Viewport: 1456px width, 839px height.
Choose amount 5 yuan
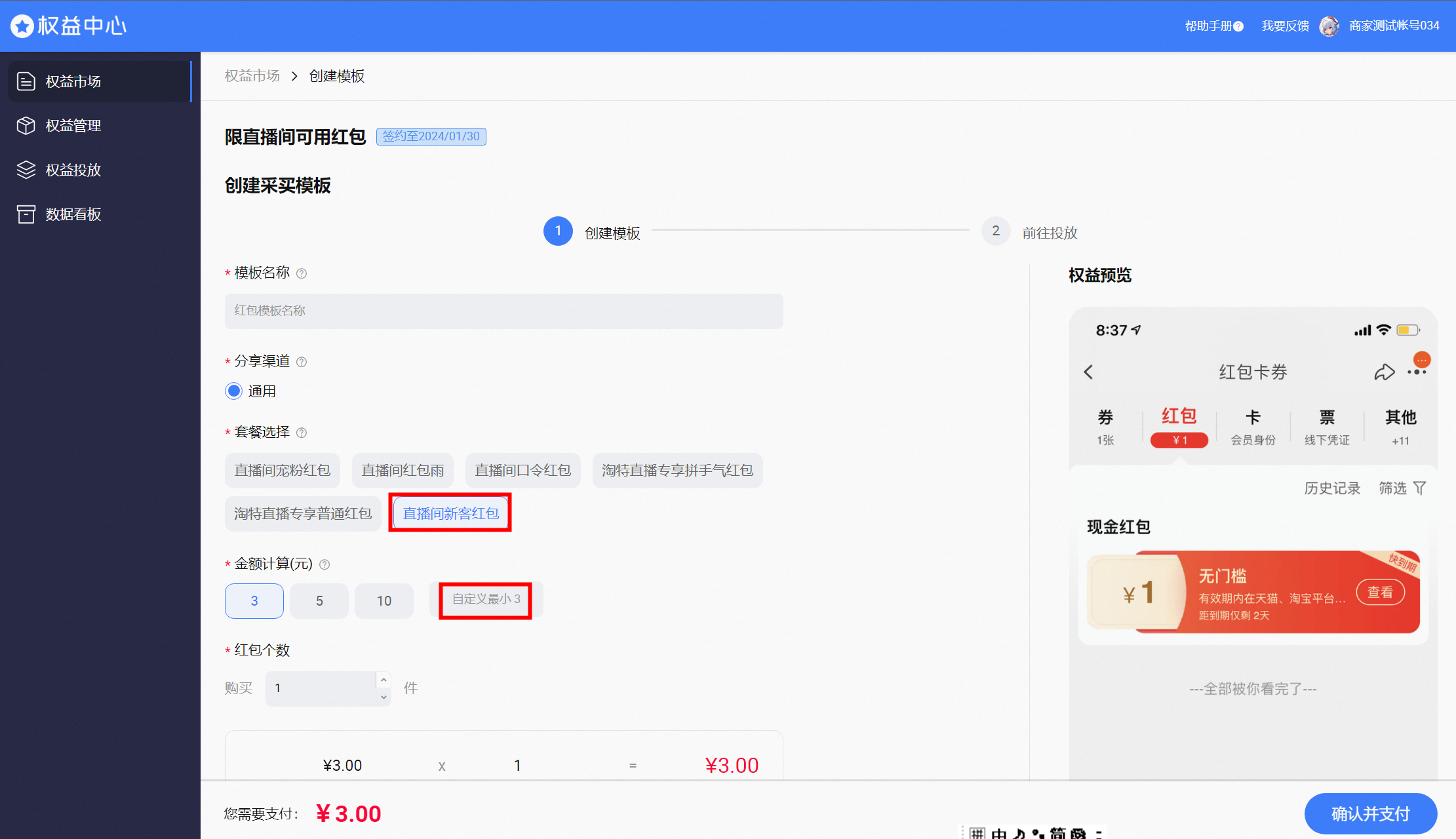[319, 601]
